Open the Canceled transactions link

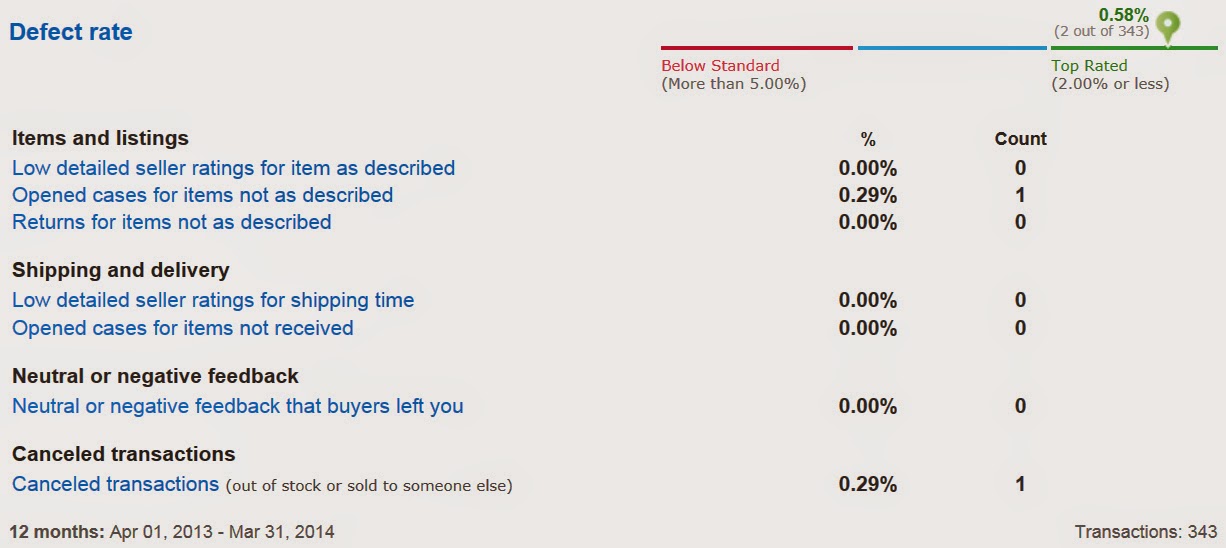tap(115, 484)
